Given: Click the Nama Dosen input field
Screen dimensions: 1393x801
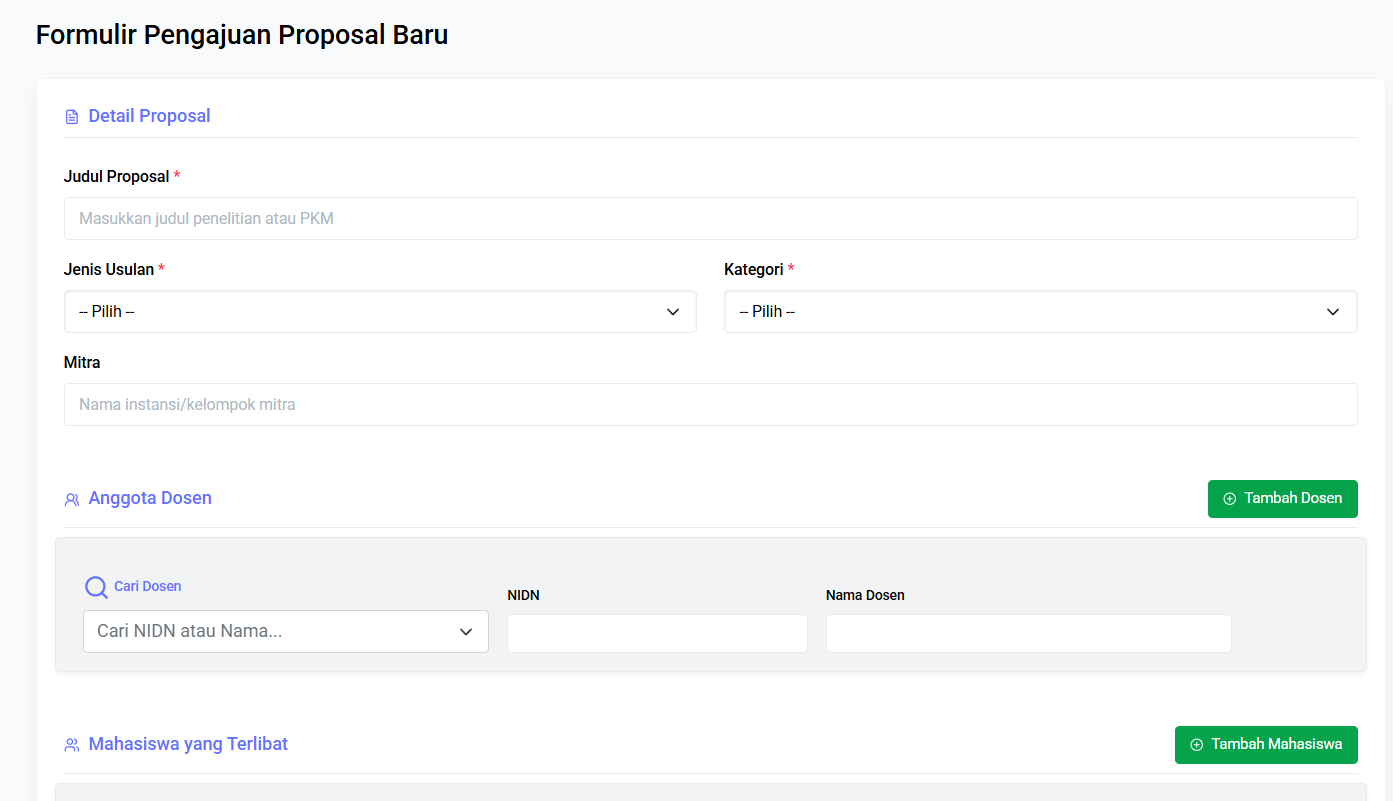Looking at the screenshot, I should [1028, 633].
